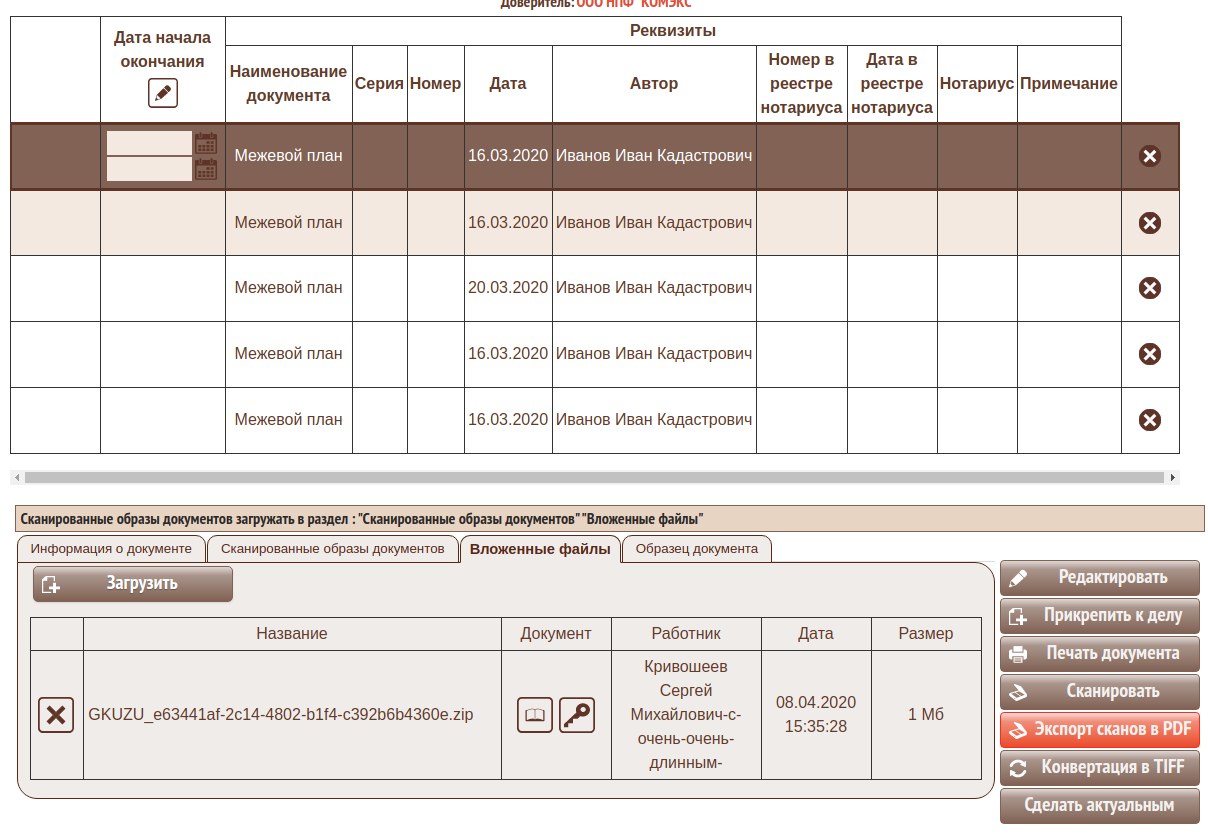Screen dimensions: 1208x834
Task: Open the lower calendar picker in highlighted row
Action: [206, 169]
